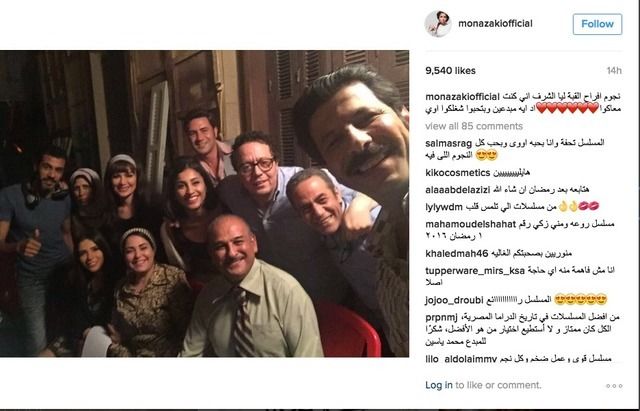The height and width of the screenshot is (411, 640).
Task: Open monazakiofficial username in the post header
Action: [x=495, y=24]
